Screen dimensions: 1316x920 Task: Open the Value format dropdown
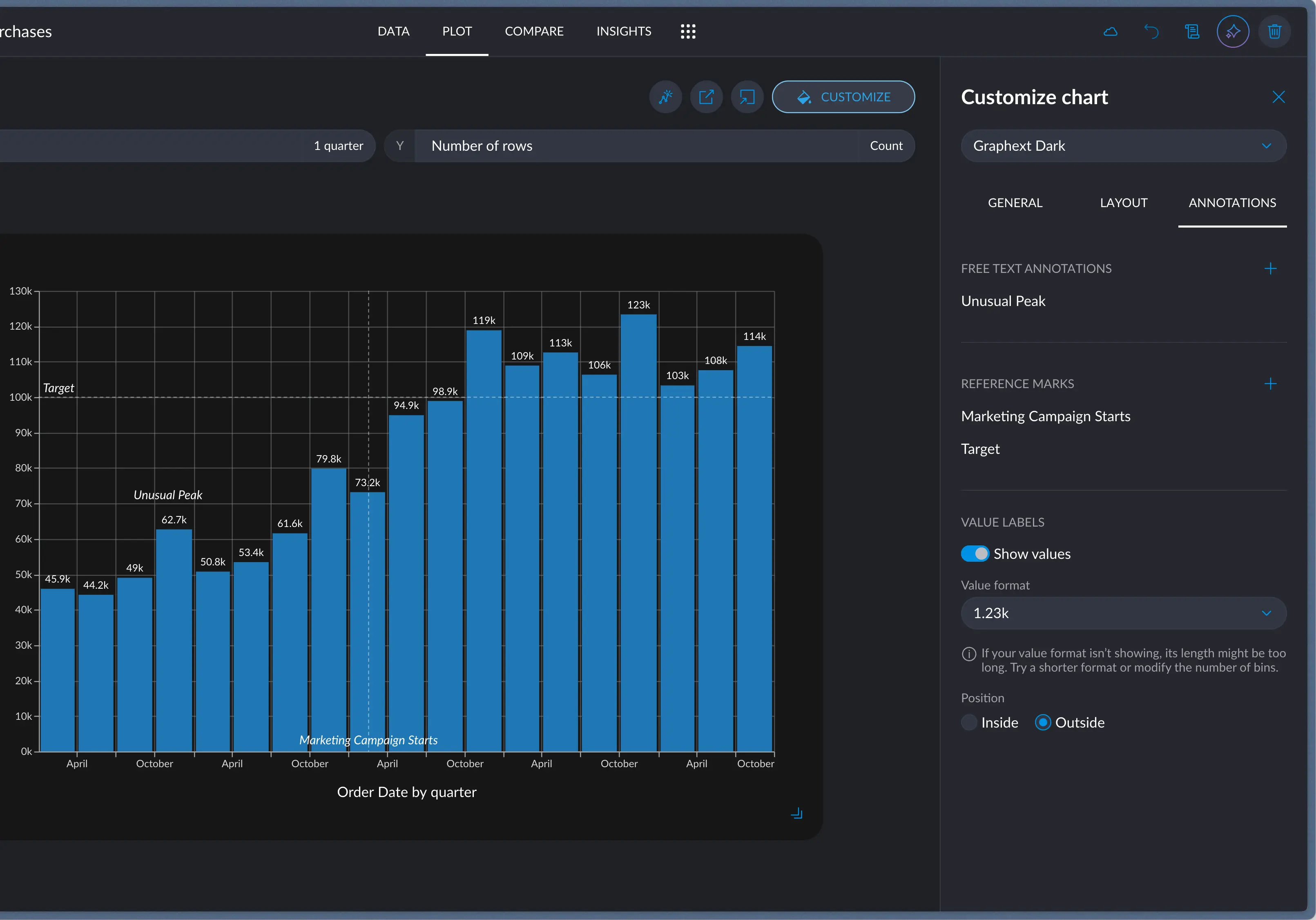tap(1123, 613)
